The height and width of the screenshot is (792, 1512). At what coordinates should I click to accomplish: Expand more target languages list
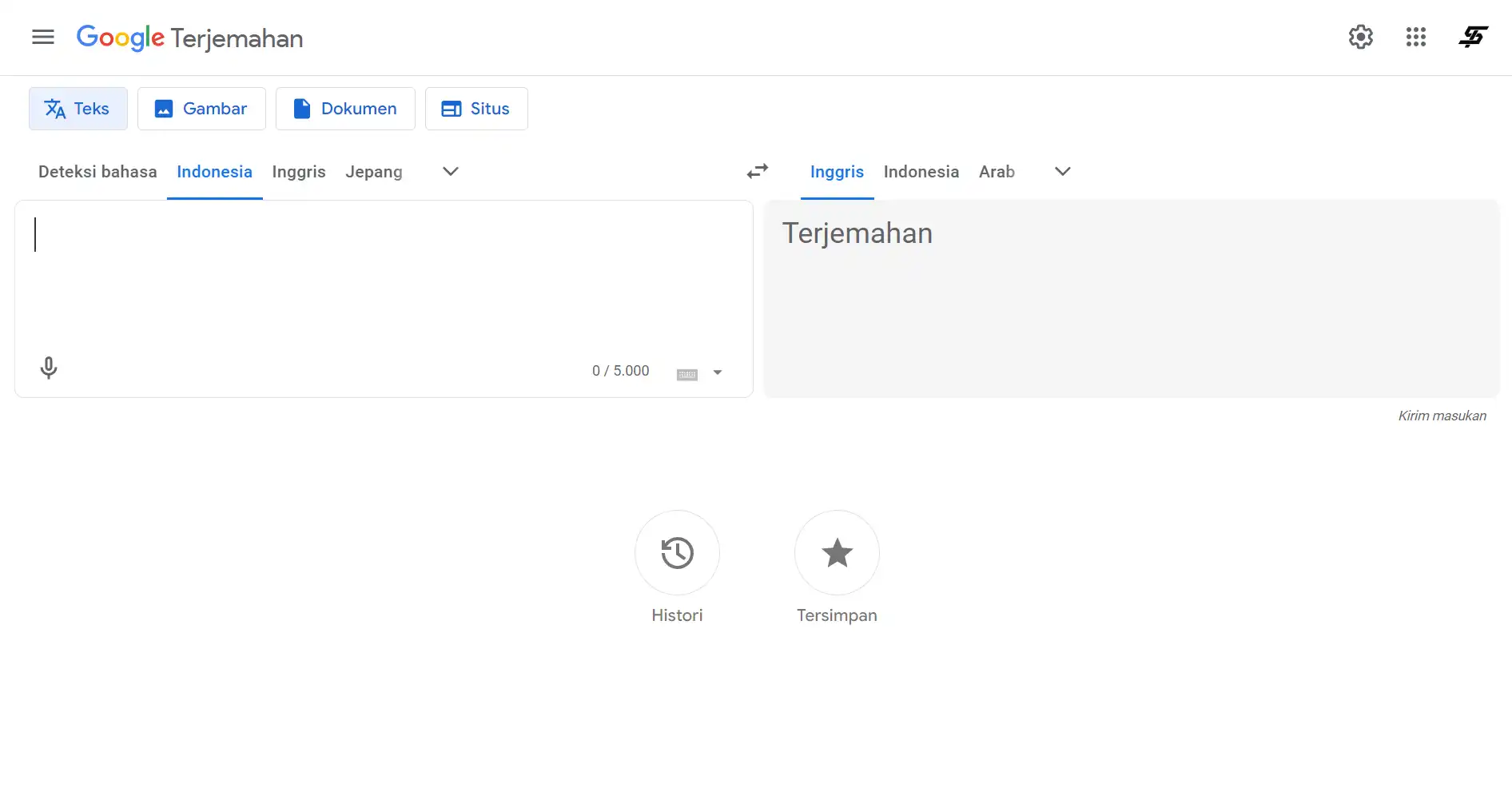pos(1063,172)
